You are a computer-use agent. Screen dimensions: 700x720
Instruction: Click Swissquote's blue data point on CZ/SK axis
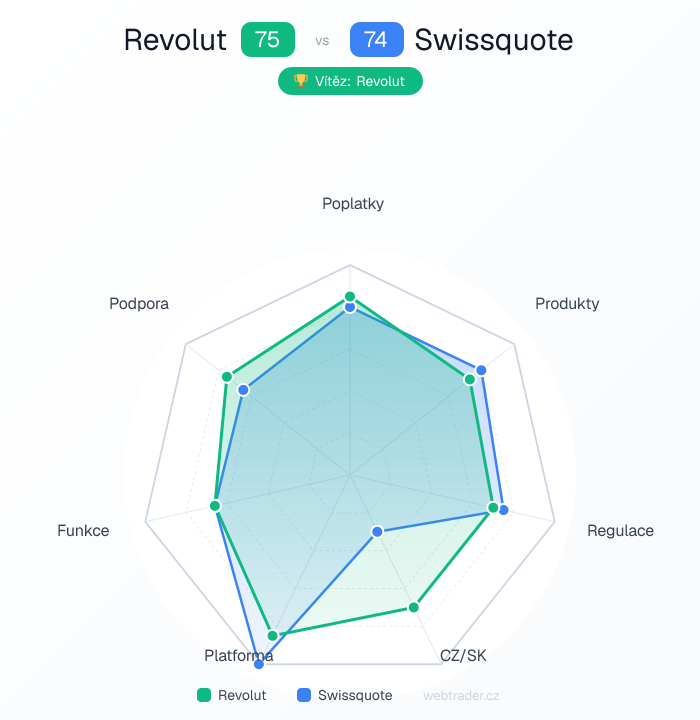(x=377, y=531)
